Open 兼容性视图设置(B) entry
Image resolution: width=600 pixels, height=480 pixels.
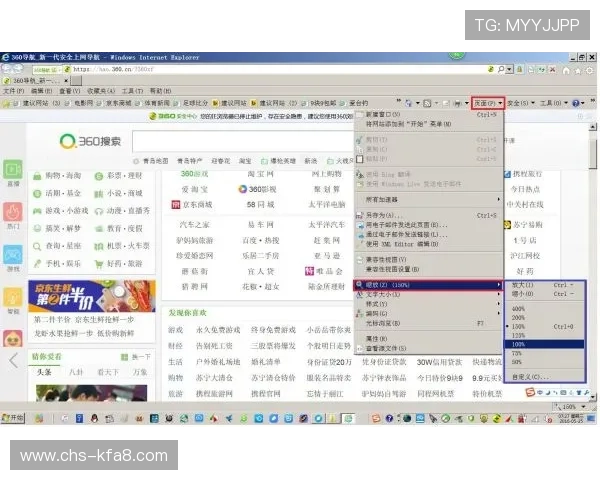428,269
